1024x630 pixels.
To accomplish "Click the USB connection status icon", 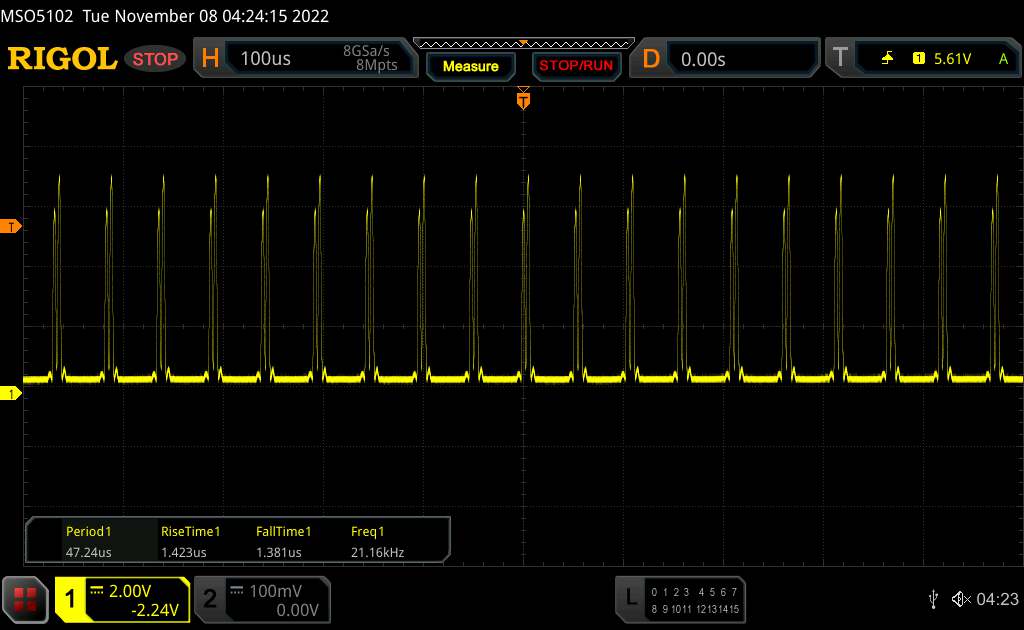I will tap(933, 598).
